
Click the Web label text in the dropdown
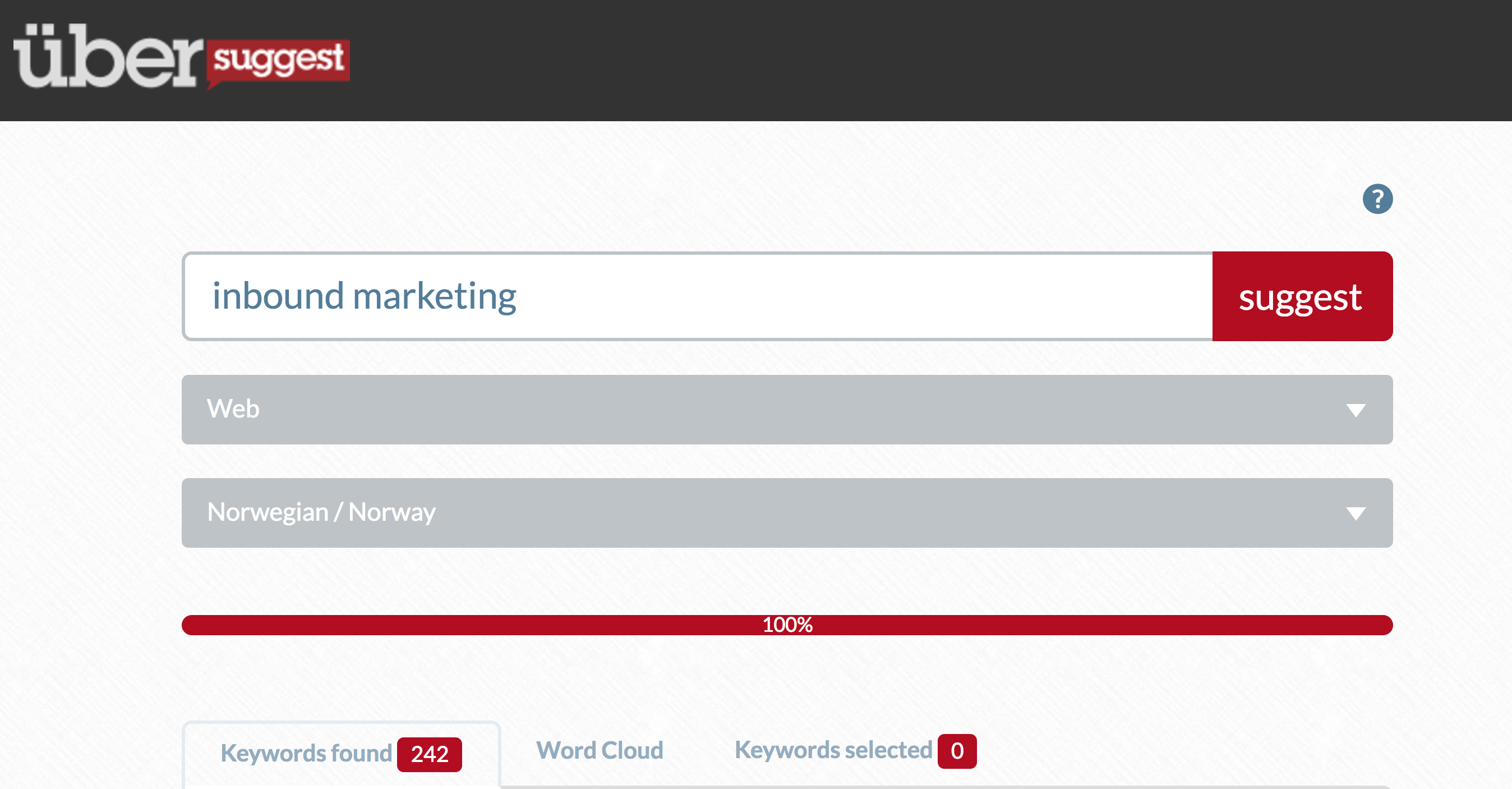[233, 409]
